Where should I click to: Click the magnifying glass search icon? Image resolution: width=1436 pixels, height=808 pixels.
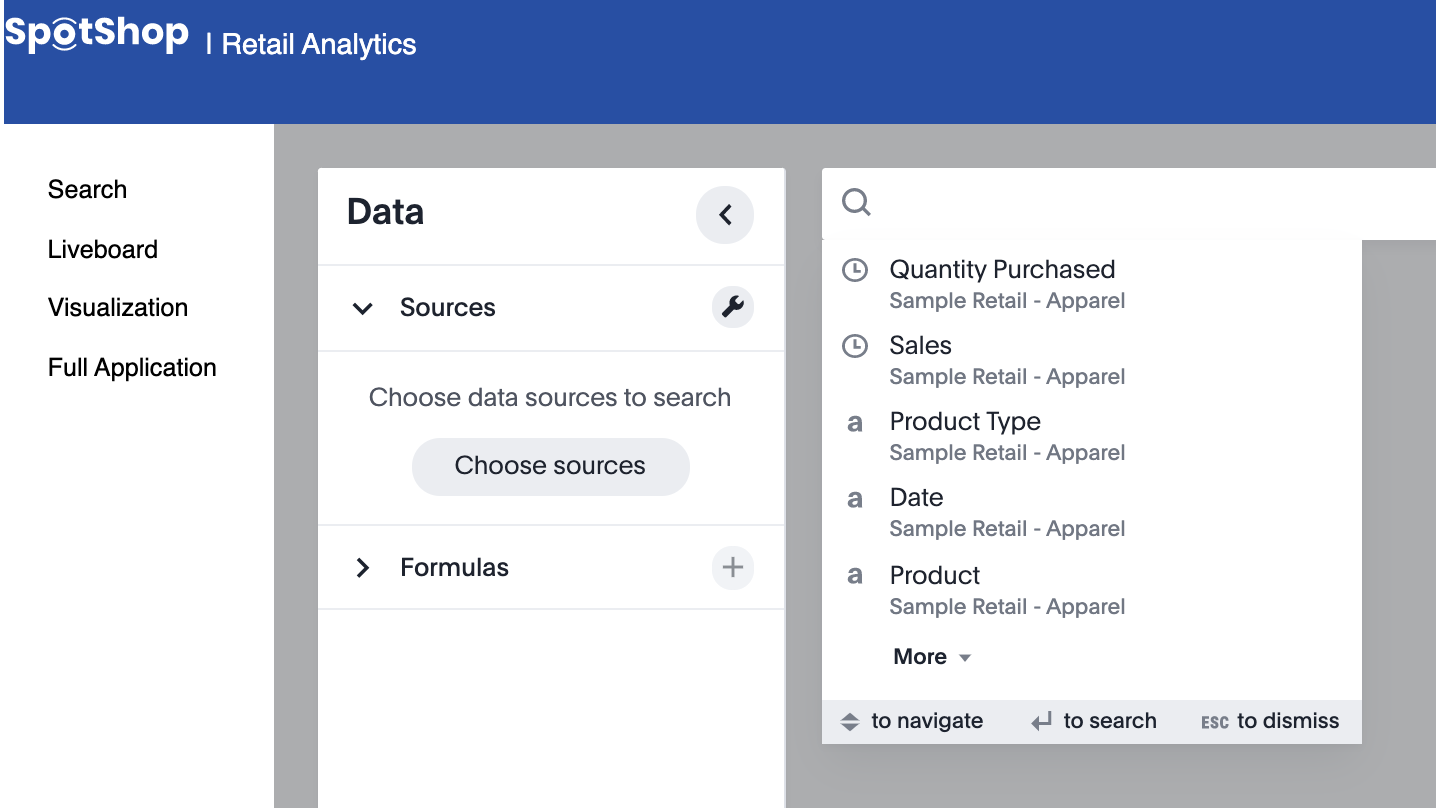pos(856,203)
